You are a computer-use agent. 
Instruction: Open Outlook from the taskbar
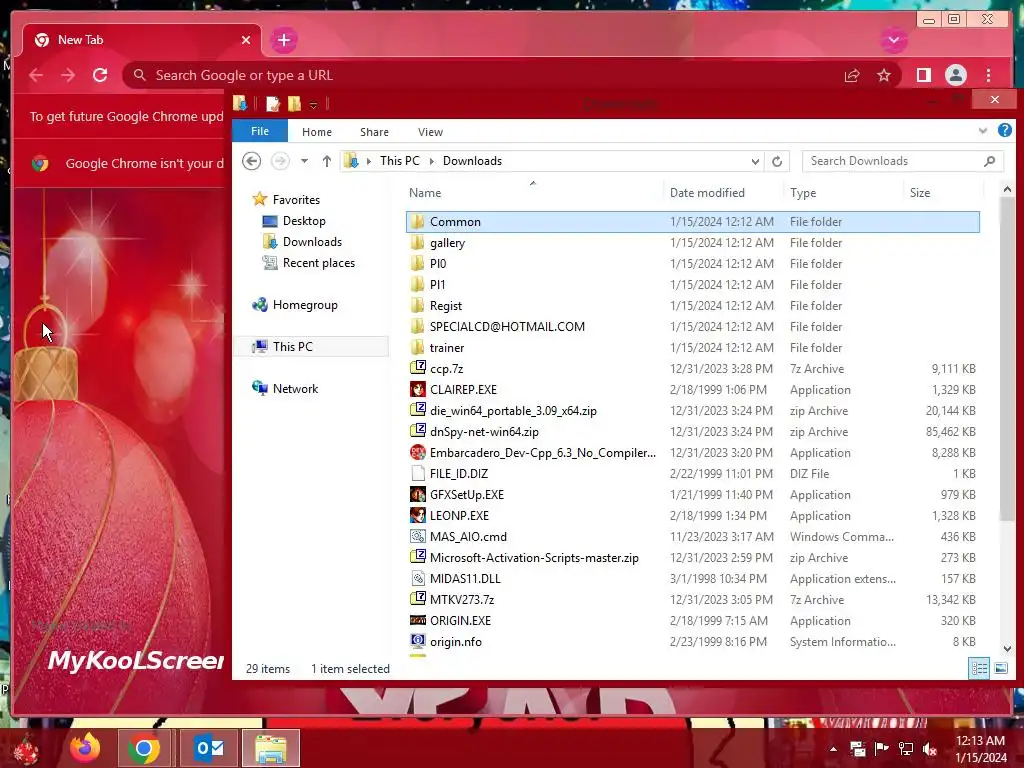point(210,748)
